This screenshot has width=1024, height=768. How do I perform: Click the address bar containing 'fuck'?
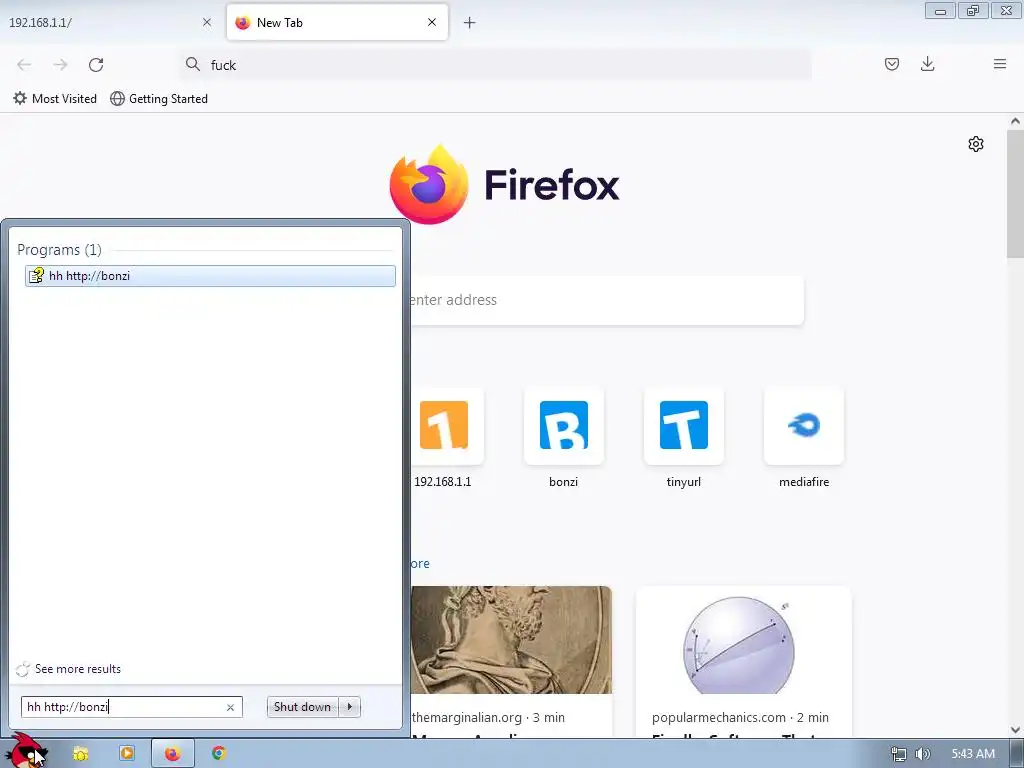click(x=496, y=65)
